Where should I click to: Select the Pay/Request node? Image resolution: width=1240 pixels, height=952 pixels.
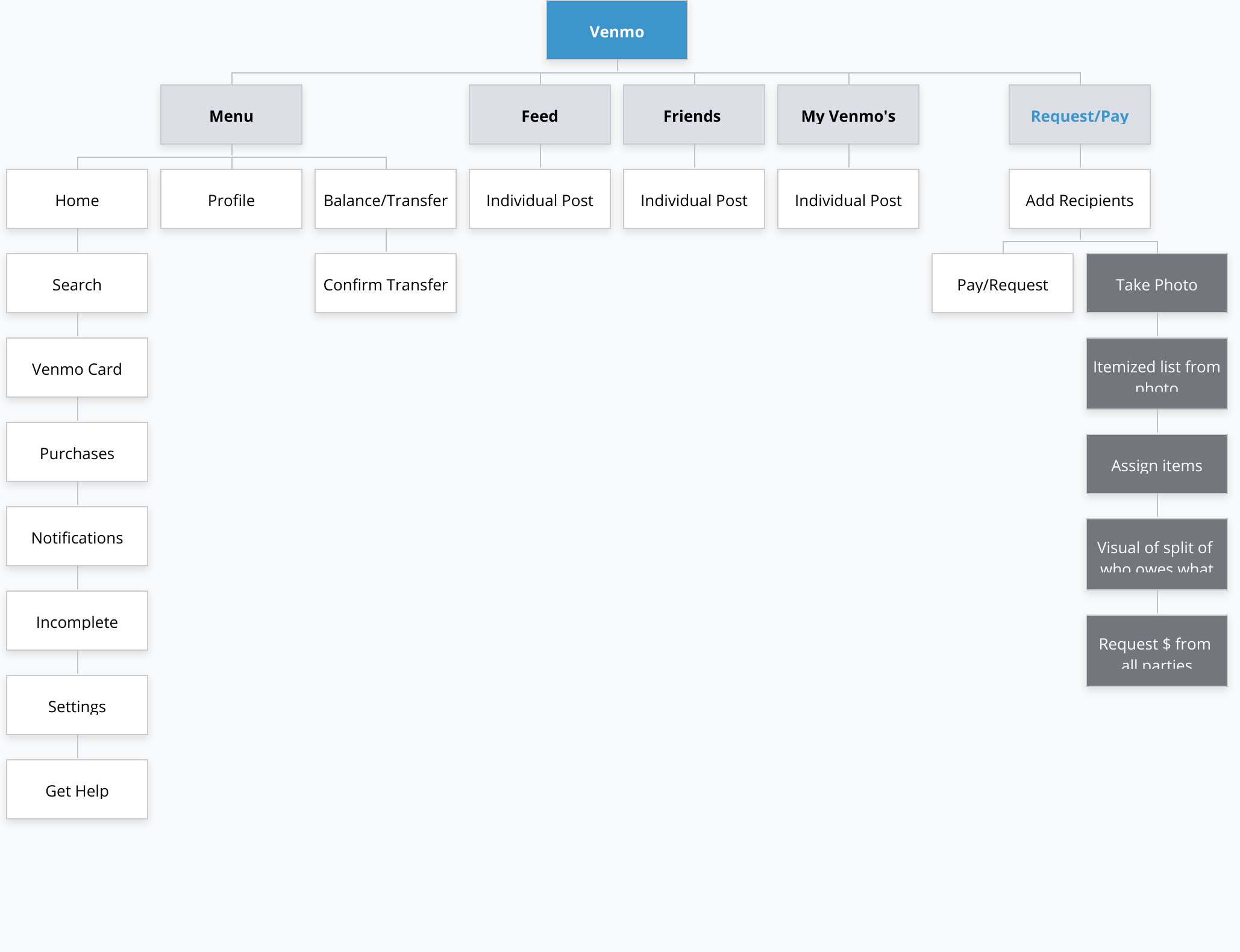(x=1002, y=284)
